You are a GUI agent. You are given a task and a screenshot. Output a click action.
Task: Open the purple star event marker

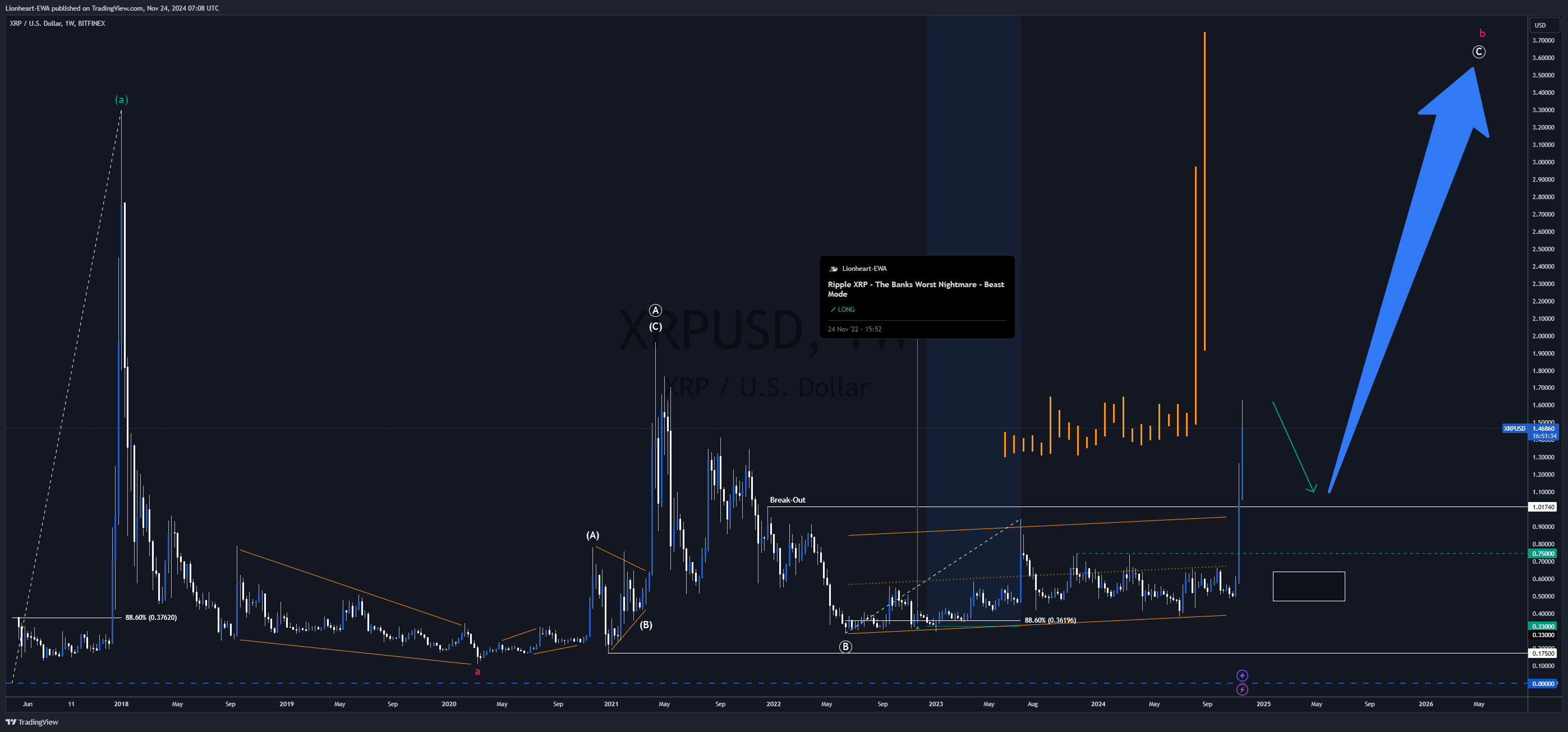click(x=1243, y=675)
